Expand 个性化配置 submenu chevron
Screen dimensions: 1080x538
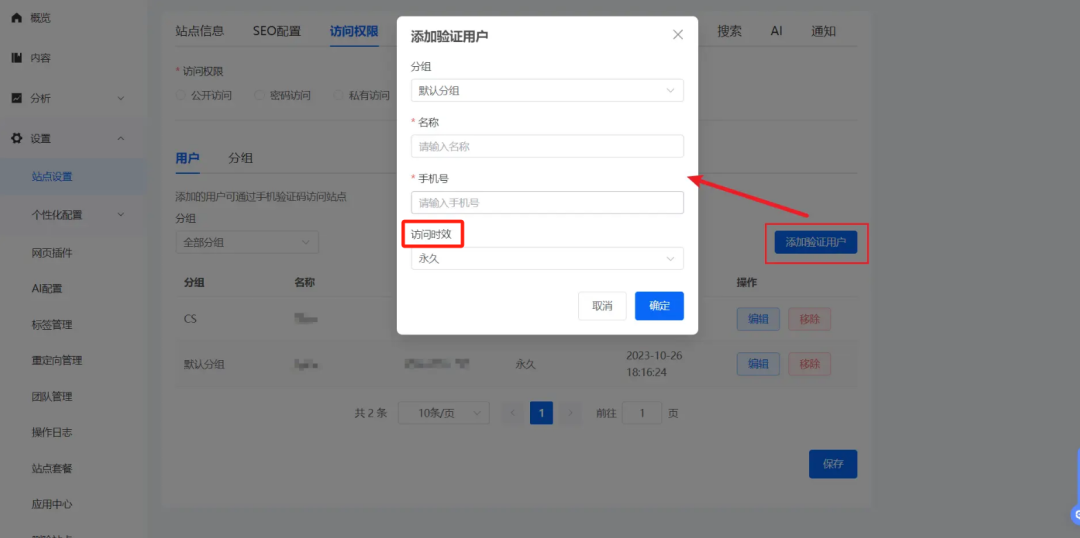[121, 214]
